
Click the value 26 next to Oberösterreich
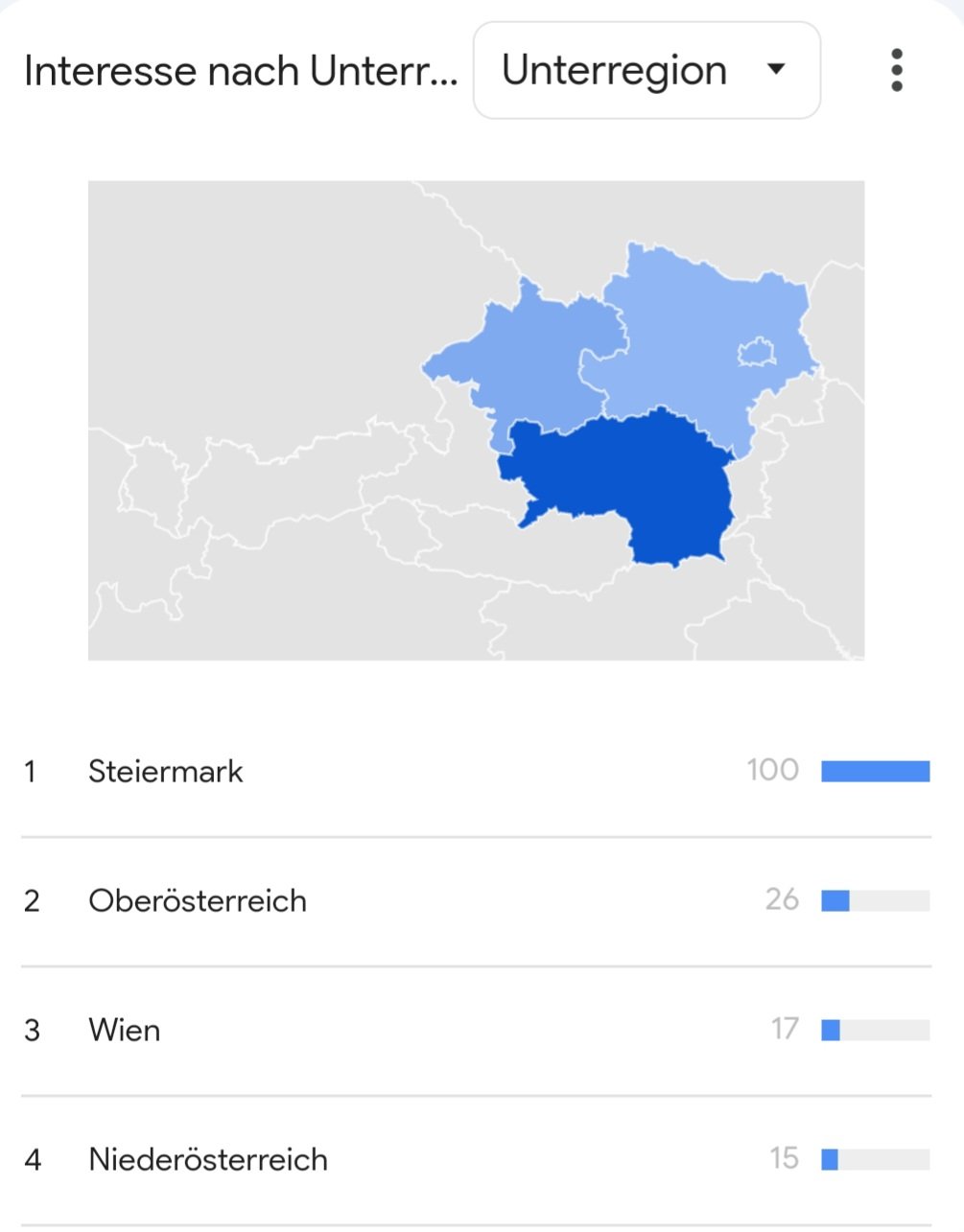tap(783, 899)
